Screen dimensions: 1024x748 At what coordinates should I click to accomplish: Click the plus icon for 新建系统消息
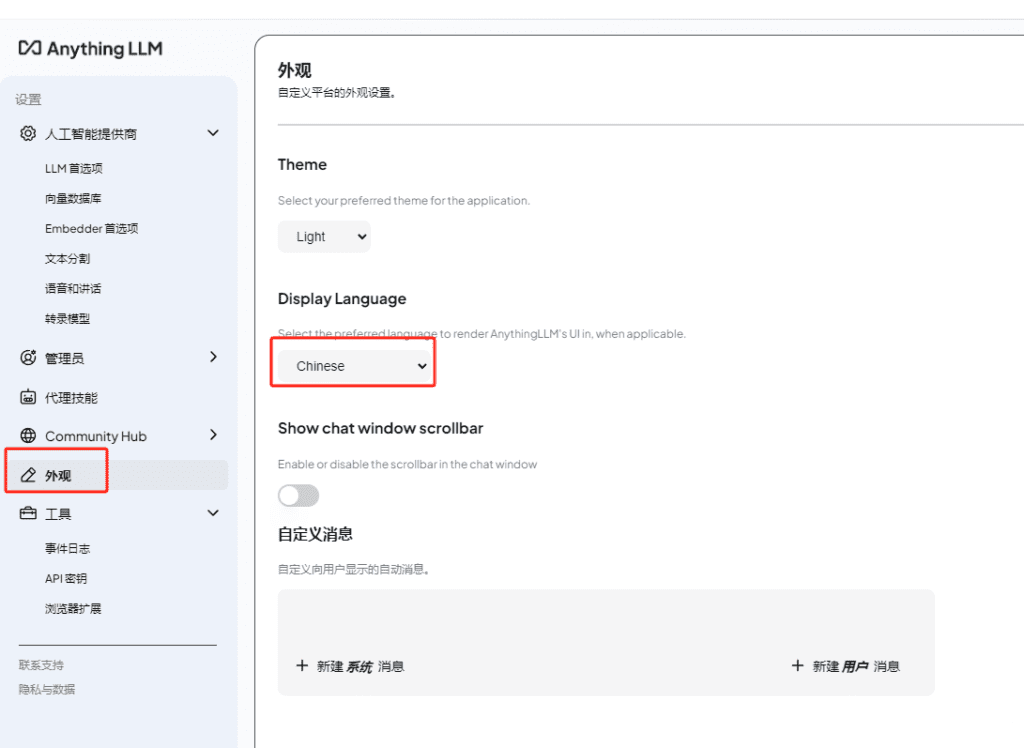pyautogui.click(x=302, y=666)
